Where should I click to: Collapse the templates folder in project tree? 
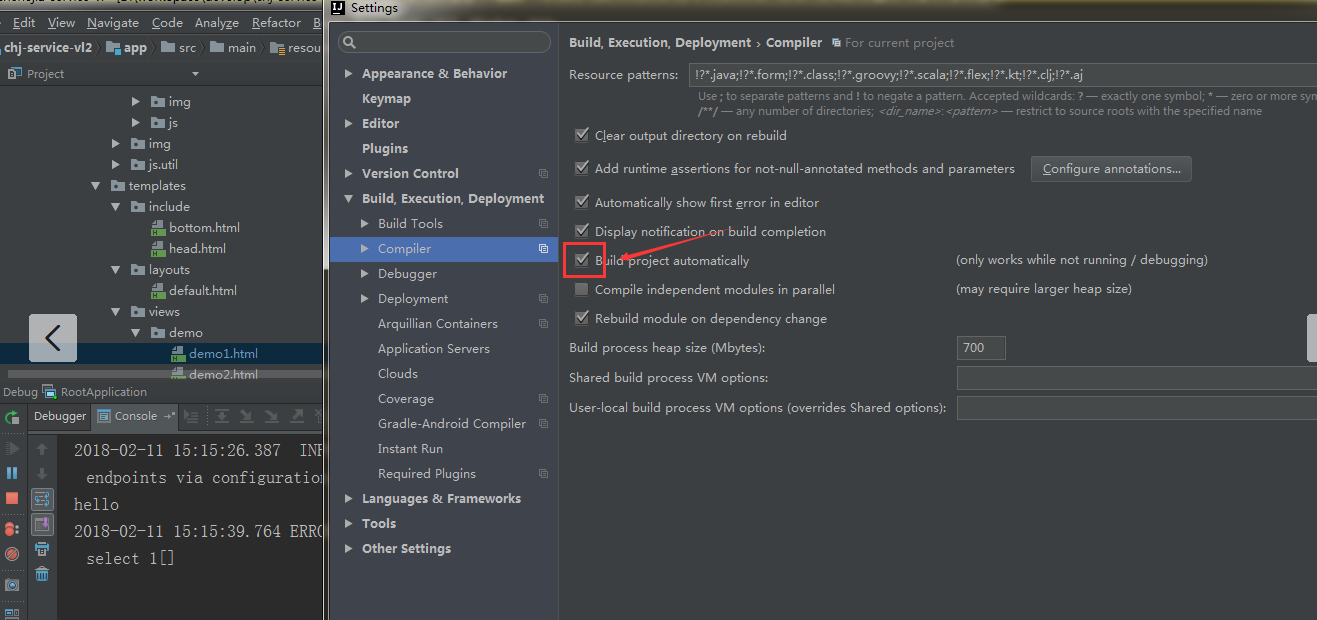tap(96, 186)
